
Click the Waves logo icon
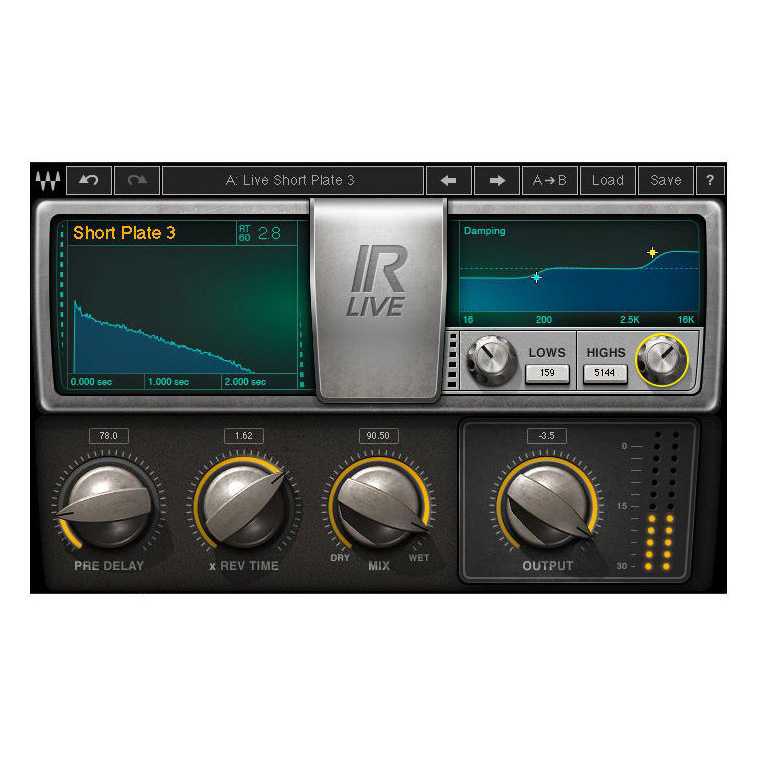coord(48,181)
